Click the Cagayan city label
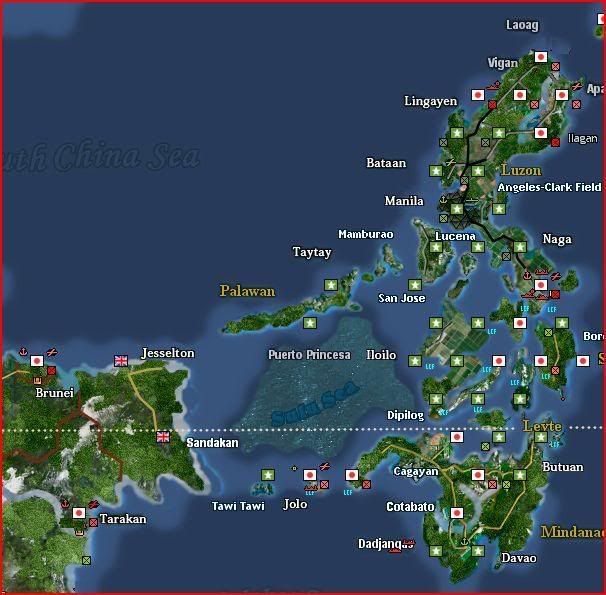The height and width of the screenshot is (595, 606). pyautogui.click(x=416, y=471)
